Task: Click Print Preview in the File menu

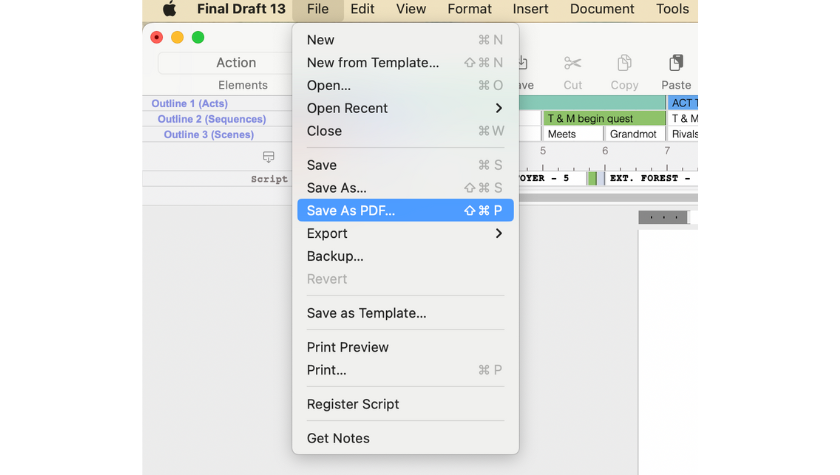Action: pyautogui.click(x=347, y=347)
